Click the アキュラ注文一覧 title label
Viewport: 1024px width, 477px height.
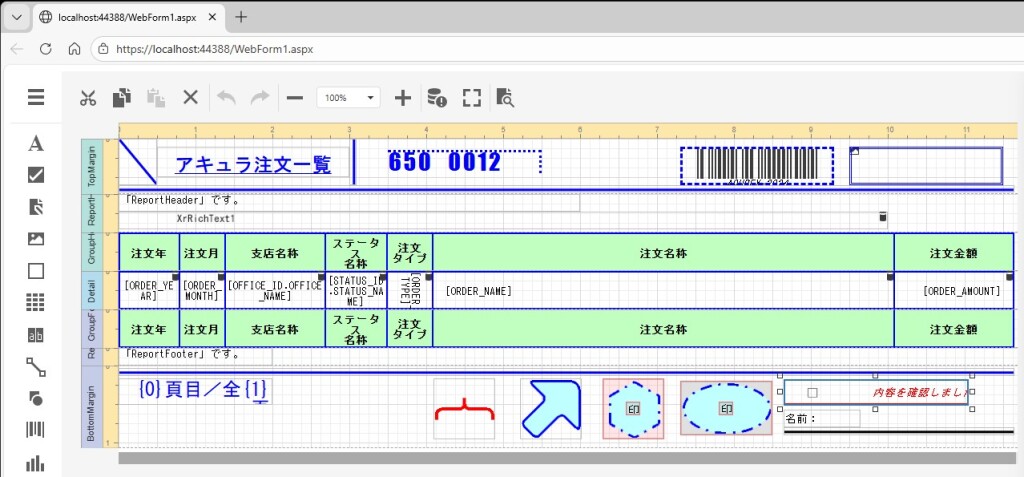tap(253, 165)
